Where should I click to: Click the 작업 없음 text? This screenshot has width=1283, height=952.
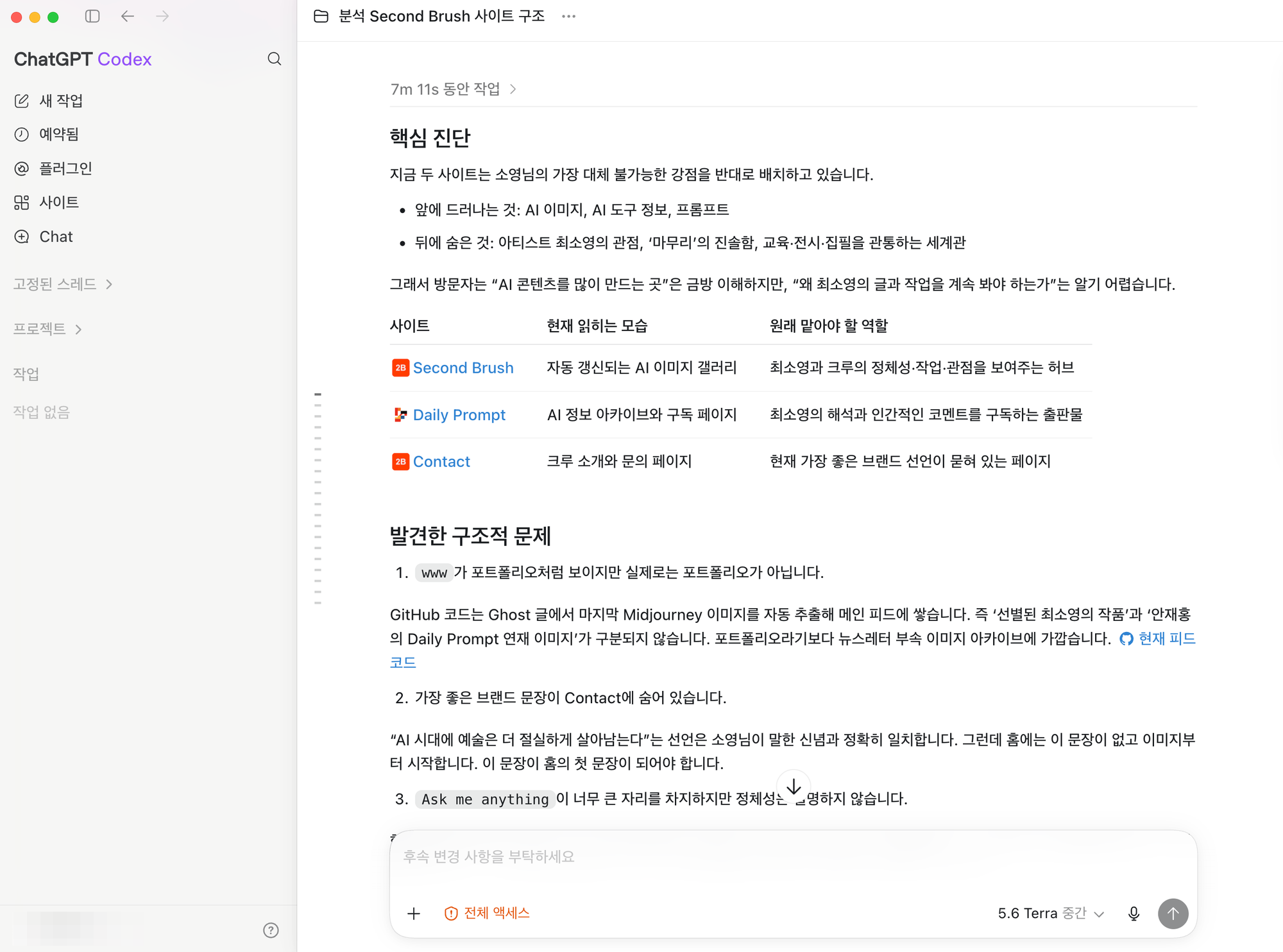[x=41, y=412]
